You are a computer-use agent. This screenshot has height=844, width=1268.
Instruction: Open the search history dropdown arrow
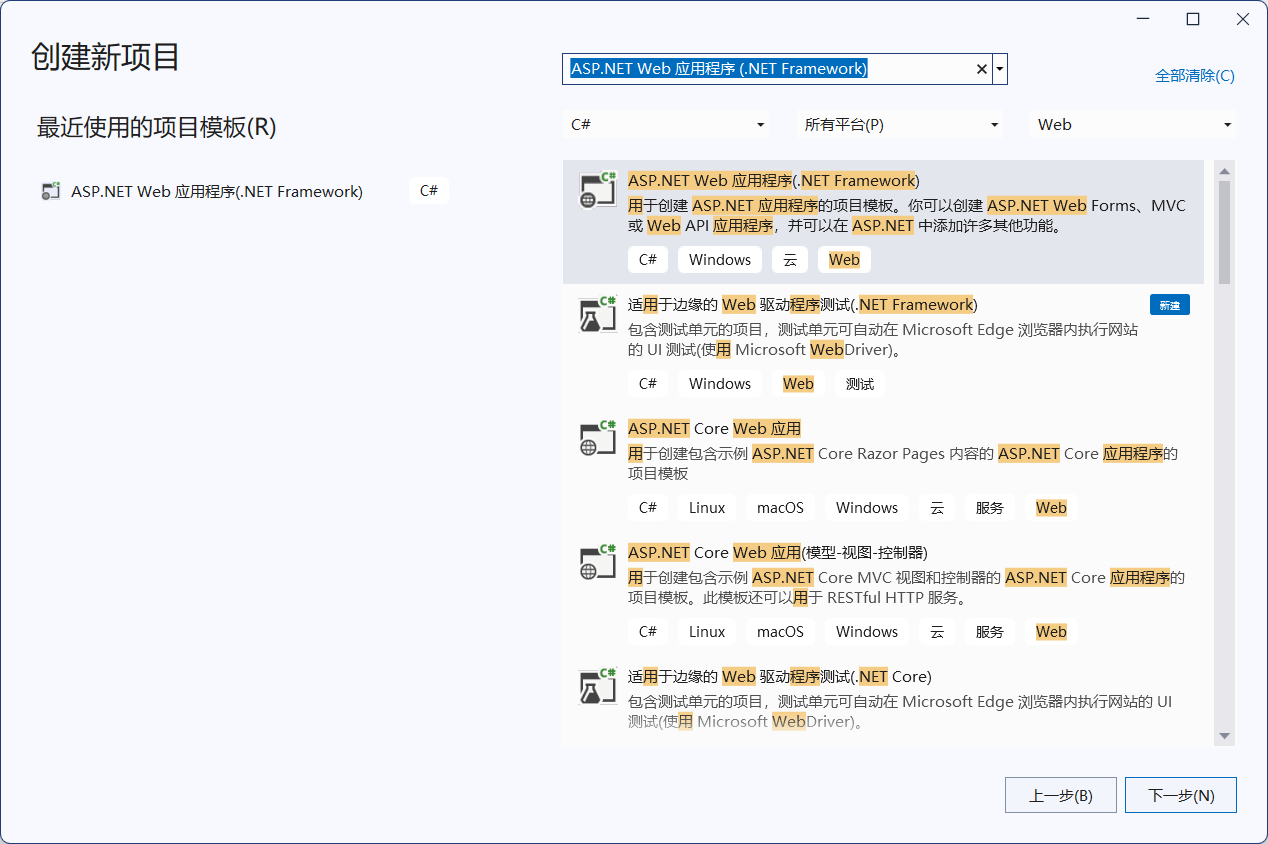tap(1000, 69)
